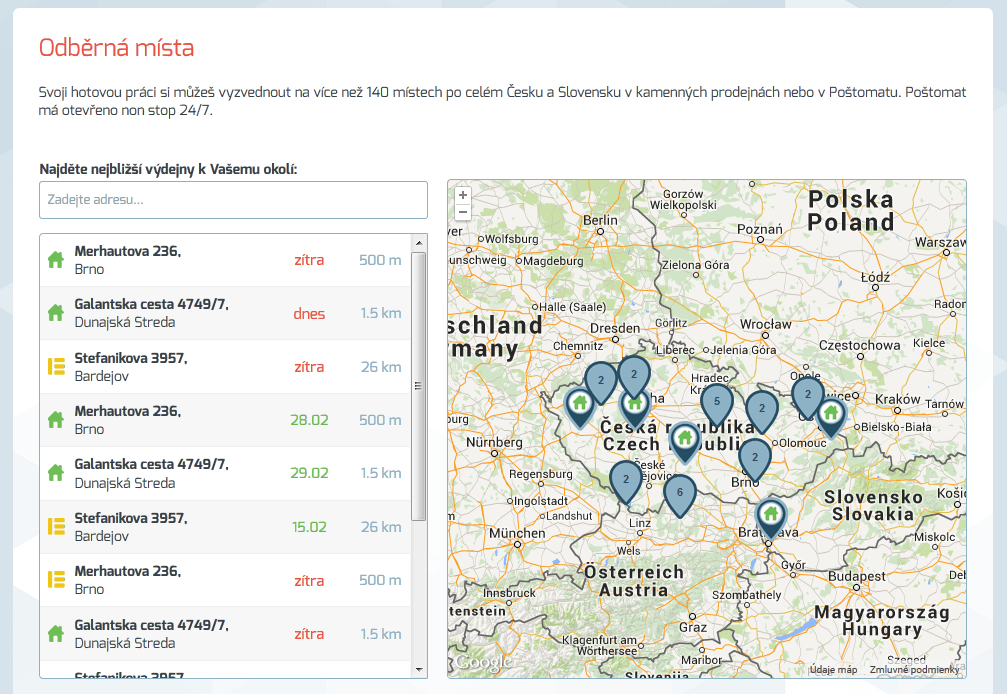The height and width of the screenshot is (694, 1007).
Task: Select Galantska cesta 4749/7 with date 29.02
Action: (225, 473)
